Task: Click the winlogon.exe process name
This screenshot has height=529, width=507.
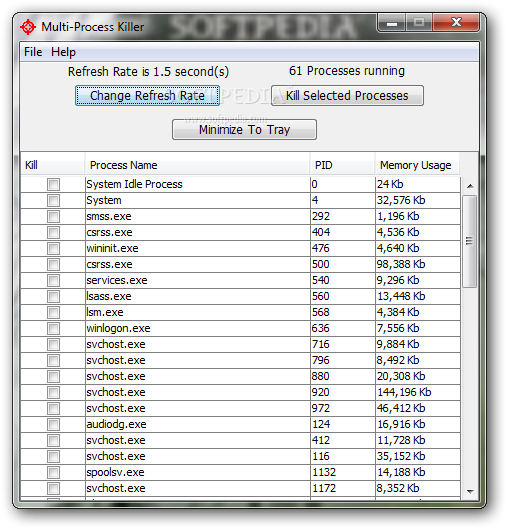Action: coord(118,328)
